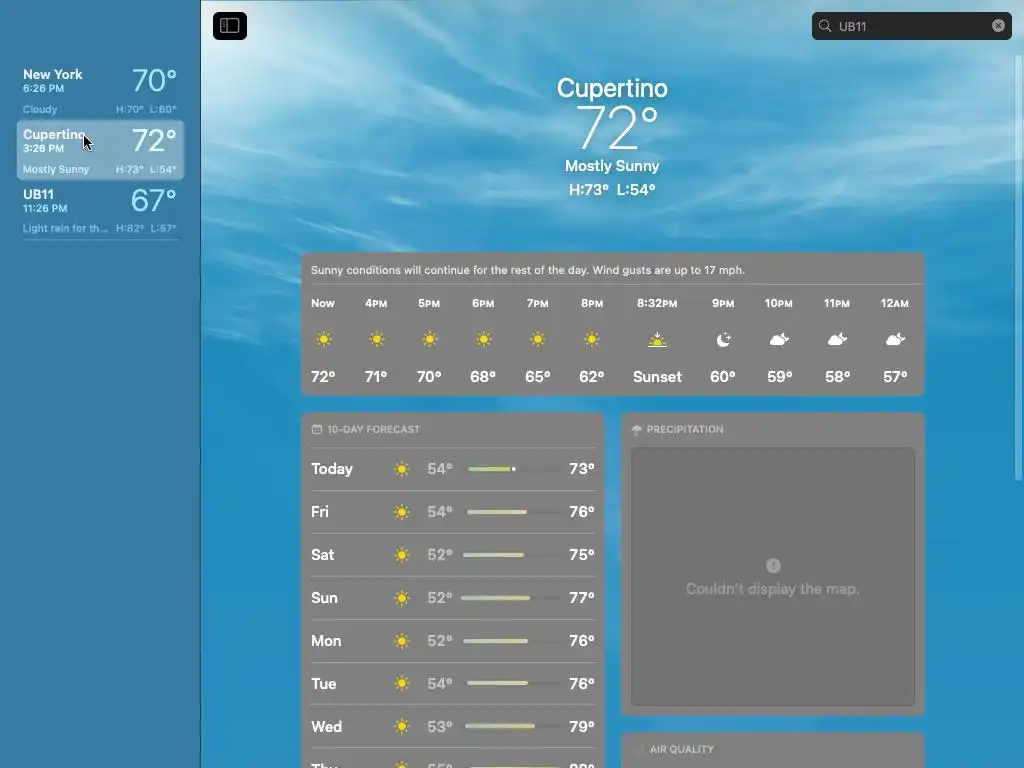Image resolution: width=1024 pixels, height=768 pixels.
Task: Click the Today temperature range bar
Action: 513,469
